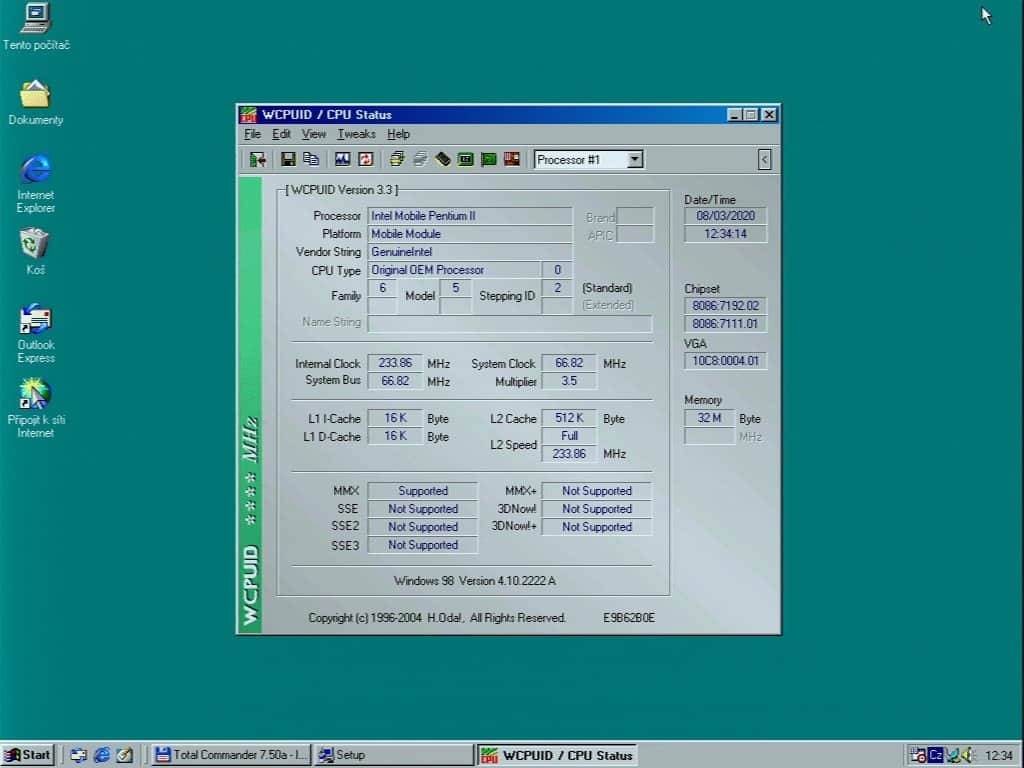Viewport: 1024px width, 768px height.
Task: Click the taskbar clock 12:34
Action: pos(999,756)
